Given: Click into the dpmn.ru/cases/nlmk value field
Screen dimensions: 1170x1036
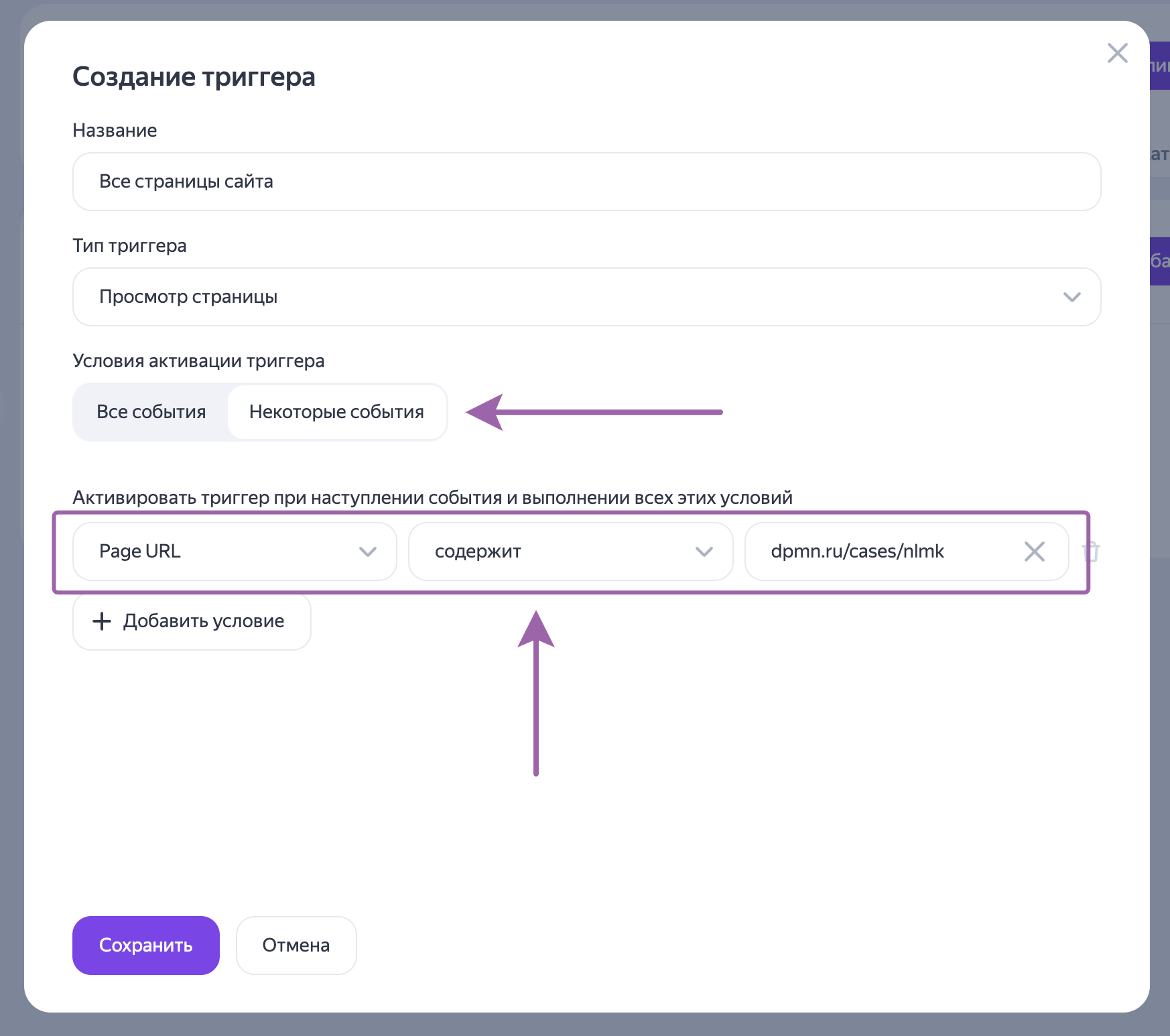Looking at the screenshot, I should tap(885, 552).
